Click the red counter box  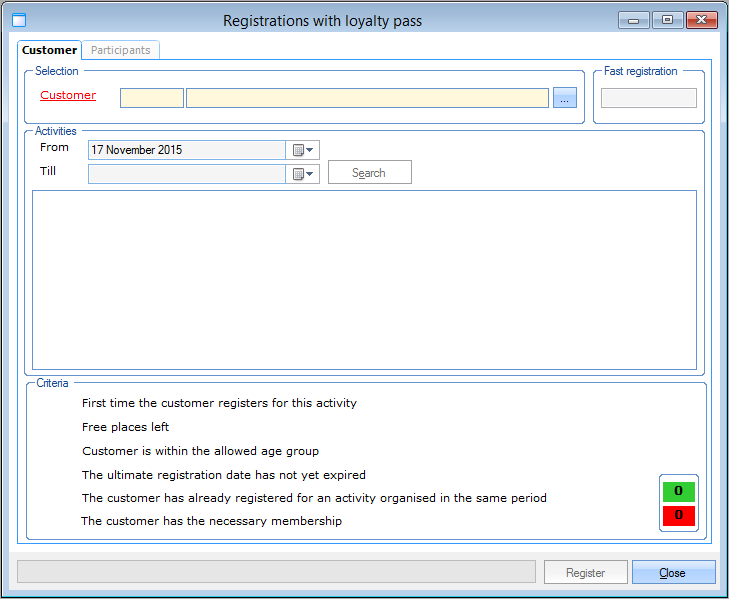tap(679, 515)
